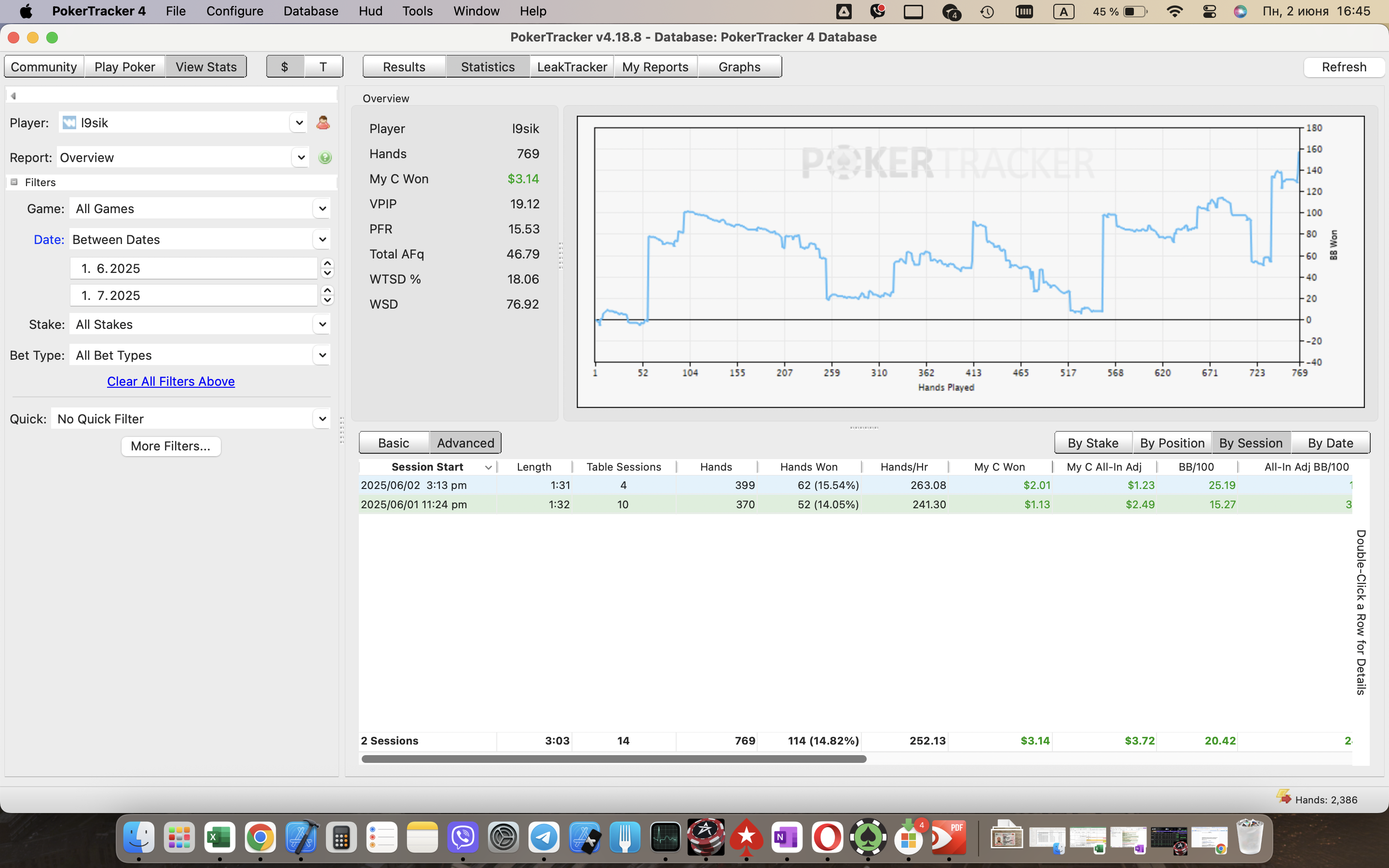Open Trash in the dock
1389x868 pixels.
(x=1250, y=838)
